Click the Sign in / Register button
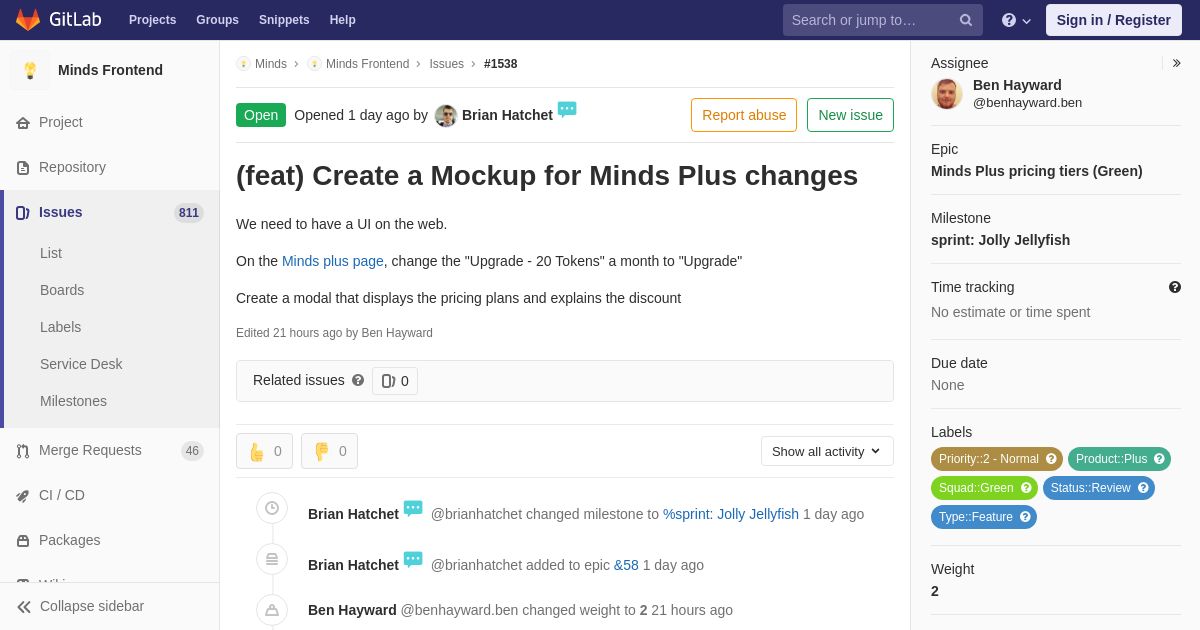 coord(1113,20)
